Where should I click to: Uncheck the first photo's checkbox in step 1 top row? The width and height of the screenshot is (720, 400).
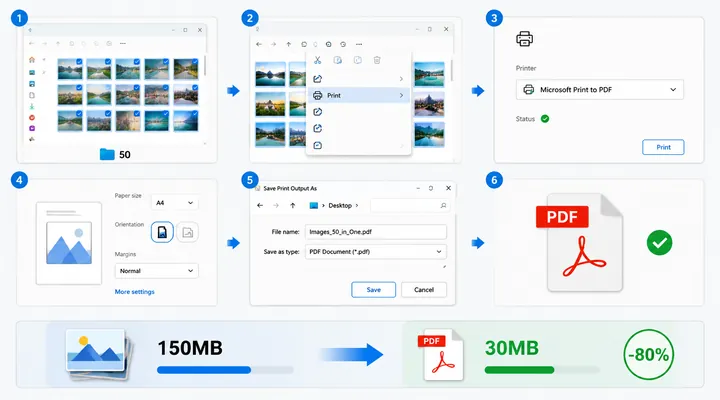pyautogui.click(x=79, y=62)
